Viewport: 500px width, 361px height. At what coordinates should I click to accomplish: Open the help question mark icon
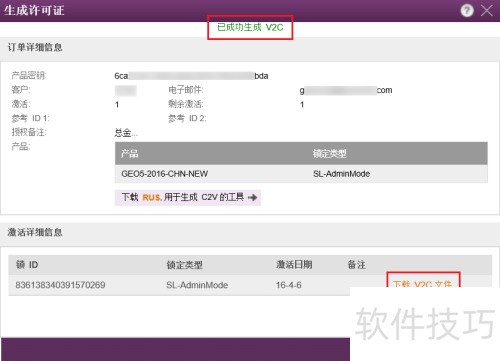pyautogui.click(x=467, y=11)
